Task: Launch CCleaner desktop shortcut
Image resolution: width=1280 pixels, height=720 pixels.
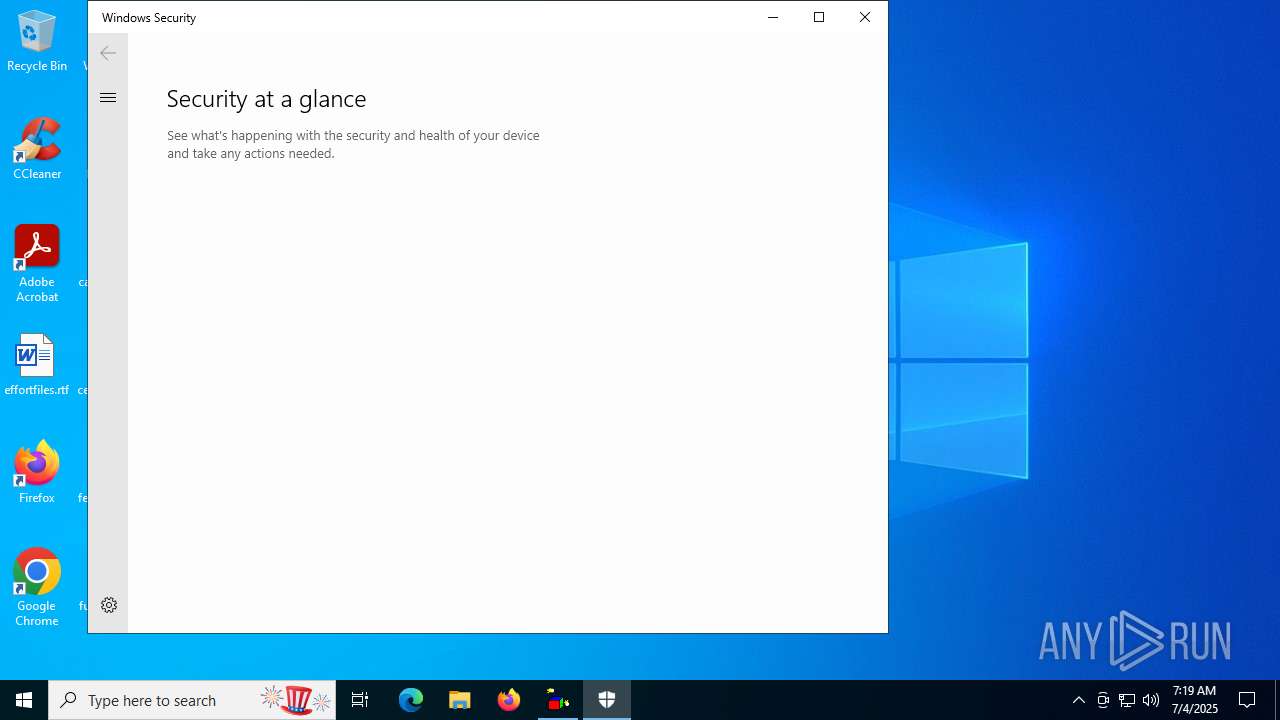Action: 37,149
